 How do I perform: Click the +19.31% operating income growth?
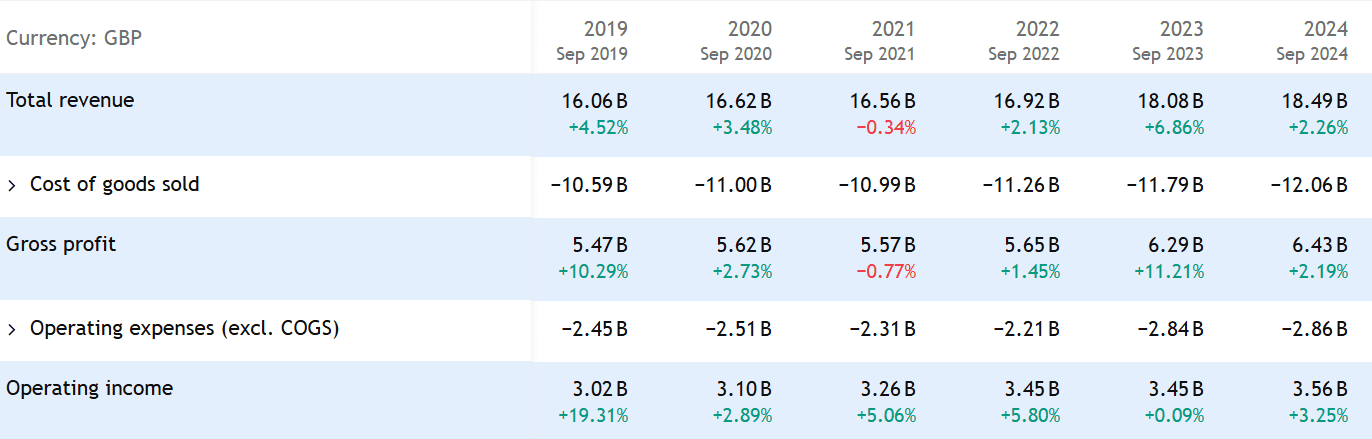pos(594,415)
